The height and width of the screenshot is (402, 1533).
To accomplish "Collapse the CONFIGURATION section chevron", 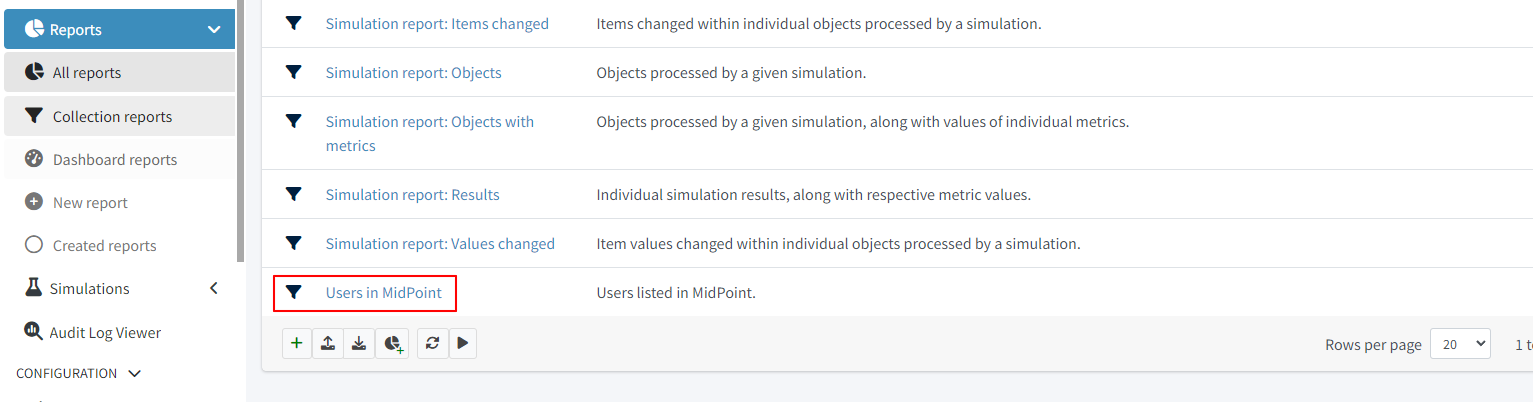I will [x=135, y=373].
